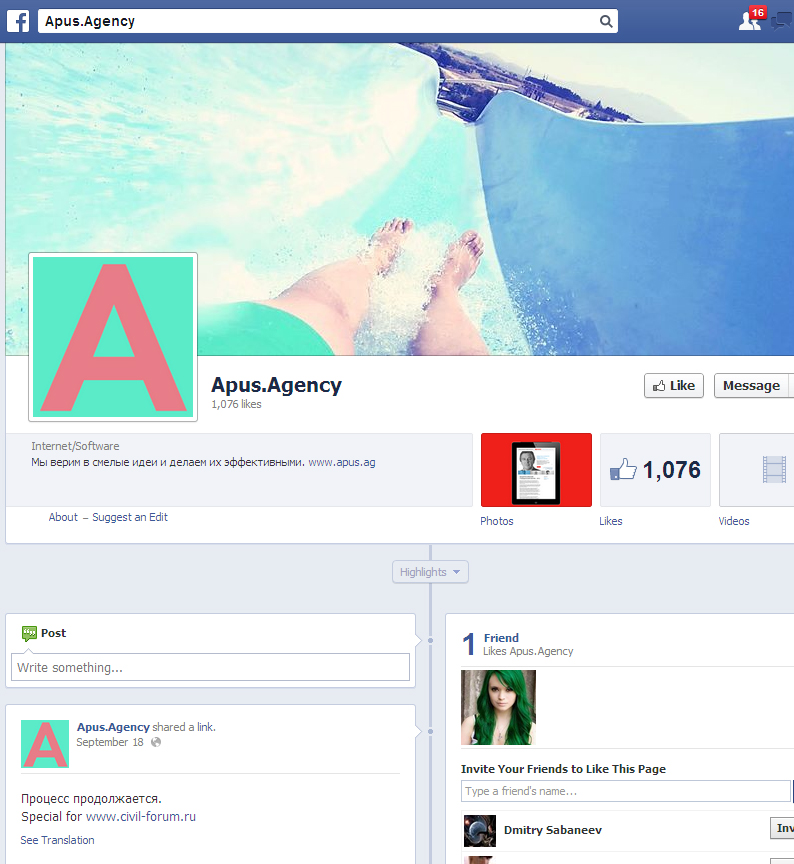This screenshot has height=864, width=794.
Task: Click Invite button next to Dmitry Sabaneev
Action: pos(782,828)
